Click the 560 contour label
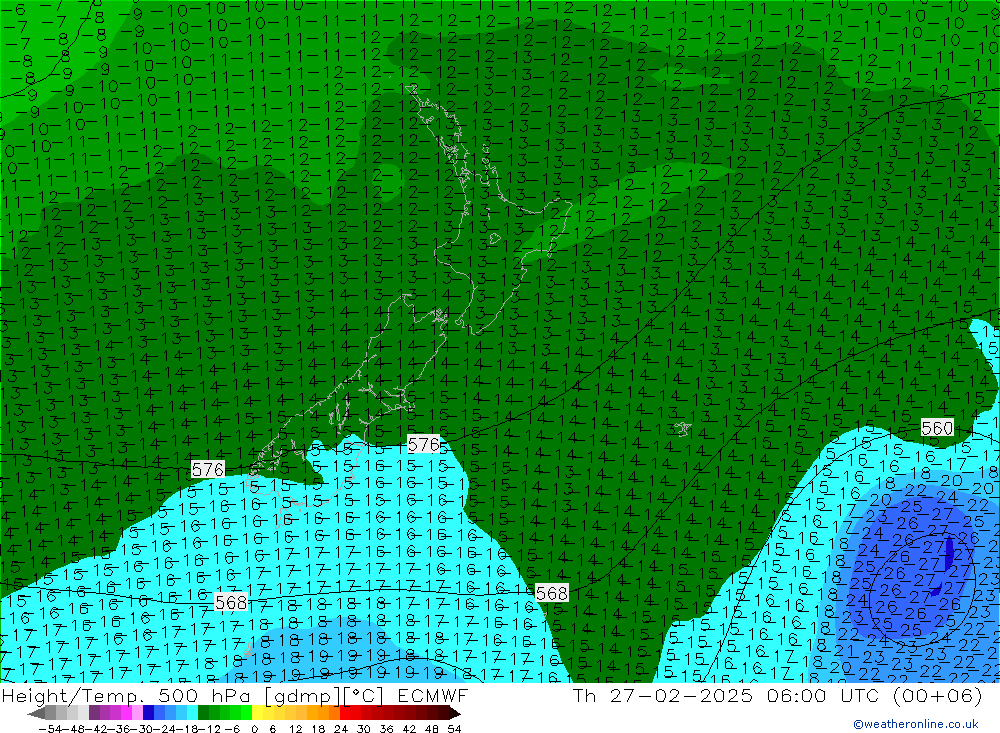The image size is (1000, 733). tap(937, 428)
